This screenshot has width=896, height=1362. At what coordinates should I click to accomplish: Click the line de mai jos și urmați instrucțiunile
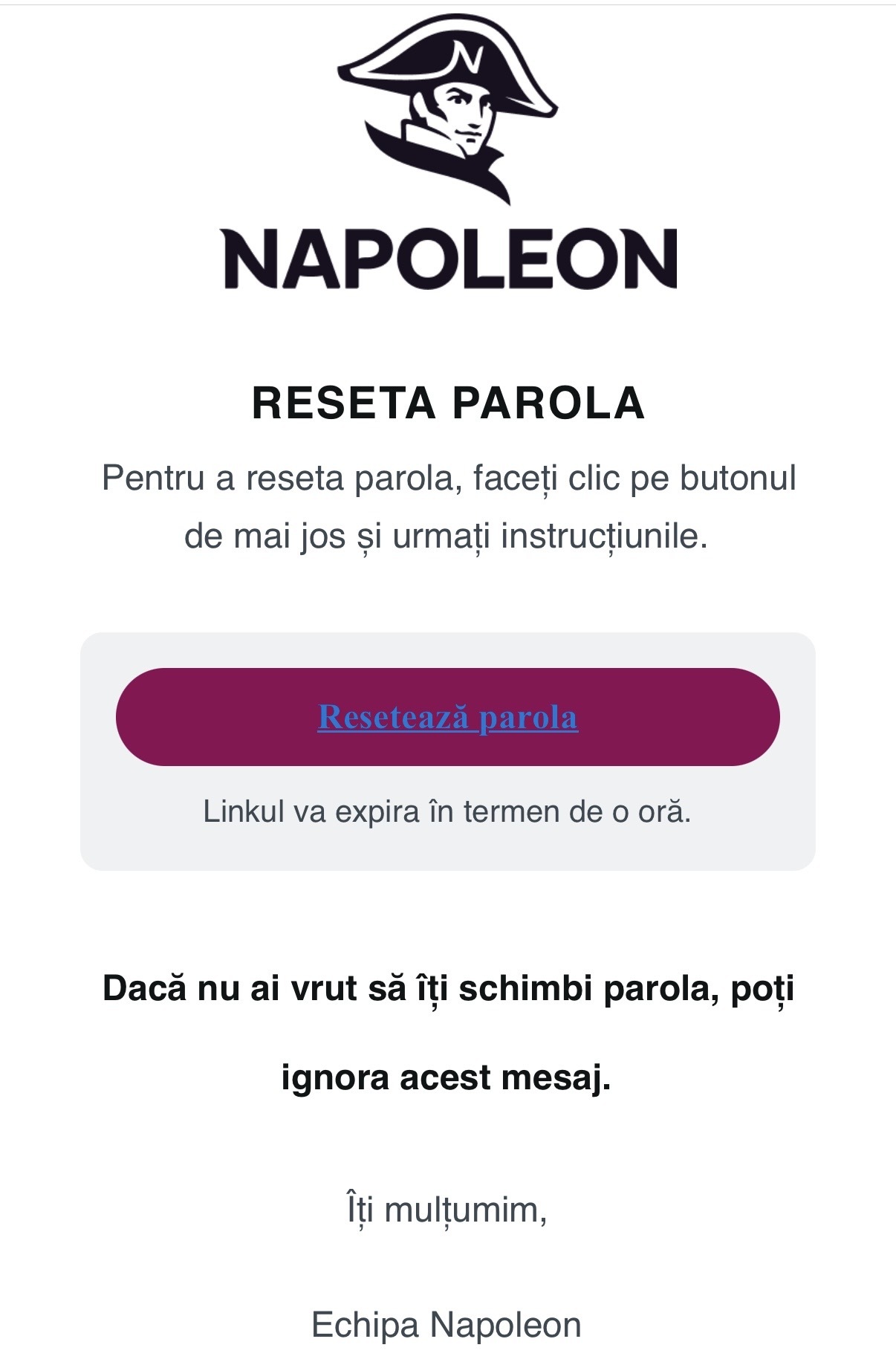pos(446,536)
